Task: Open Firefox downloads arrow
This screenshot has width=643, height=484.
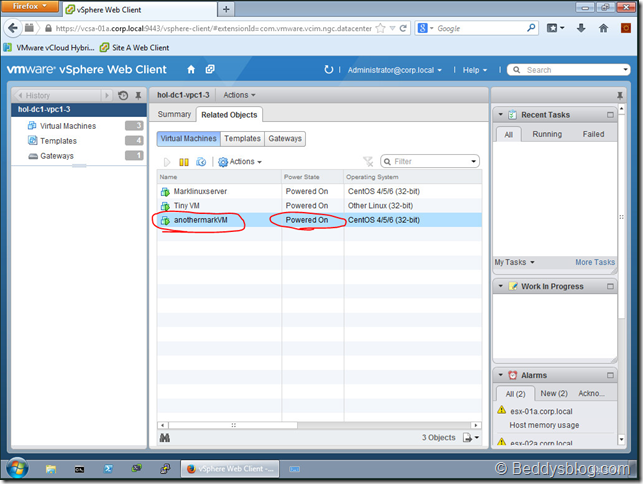Action: (x=581, y=28)
